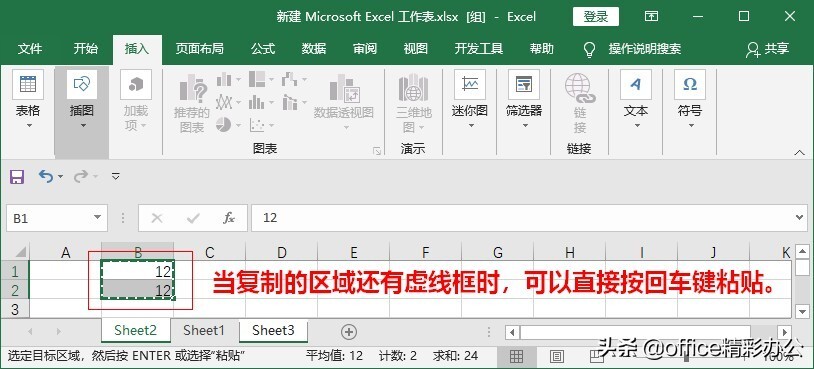Screen dimensions: 814x369
Task: Click the ribbon display options icon
Action: pos(652,17)
